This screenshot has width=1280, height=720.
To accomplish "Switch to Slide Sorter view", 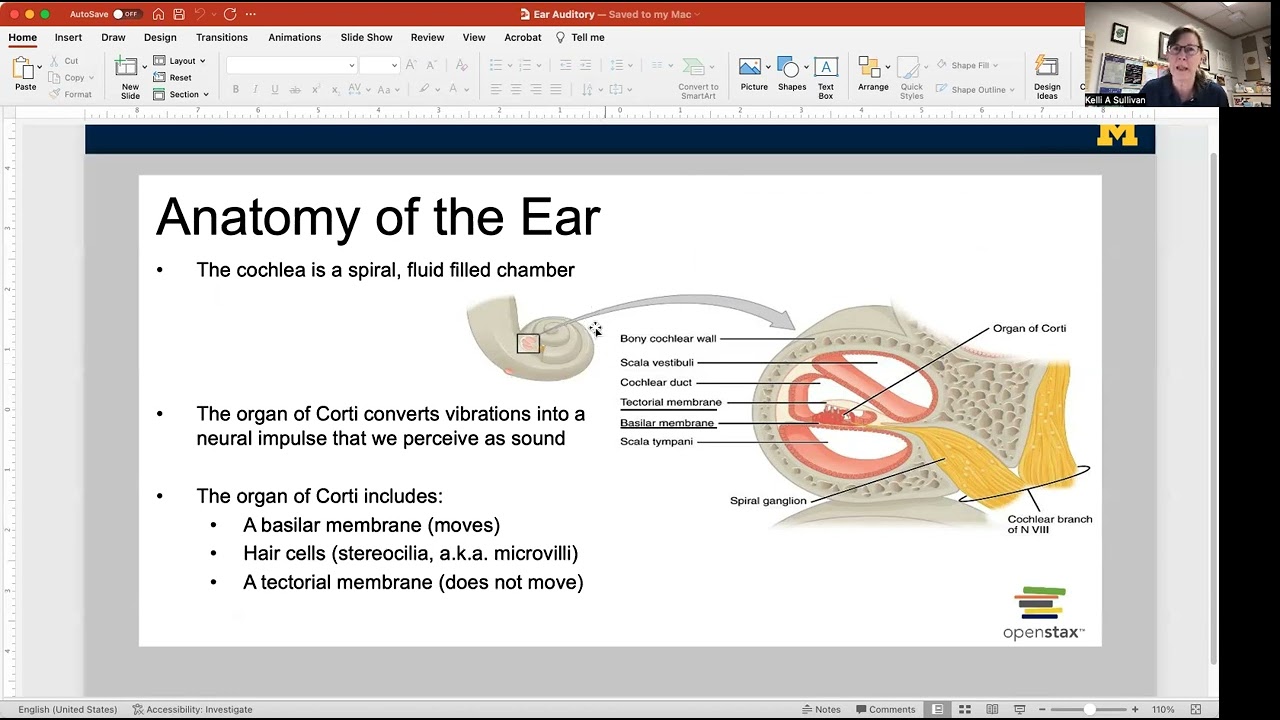I will click(965, 709).
